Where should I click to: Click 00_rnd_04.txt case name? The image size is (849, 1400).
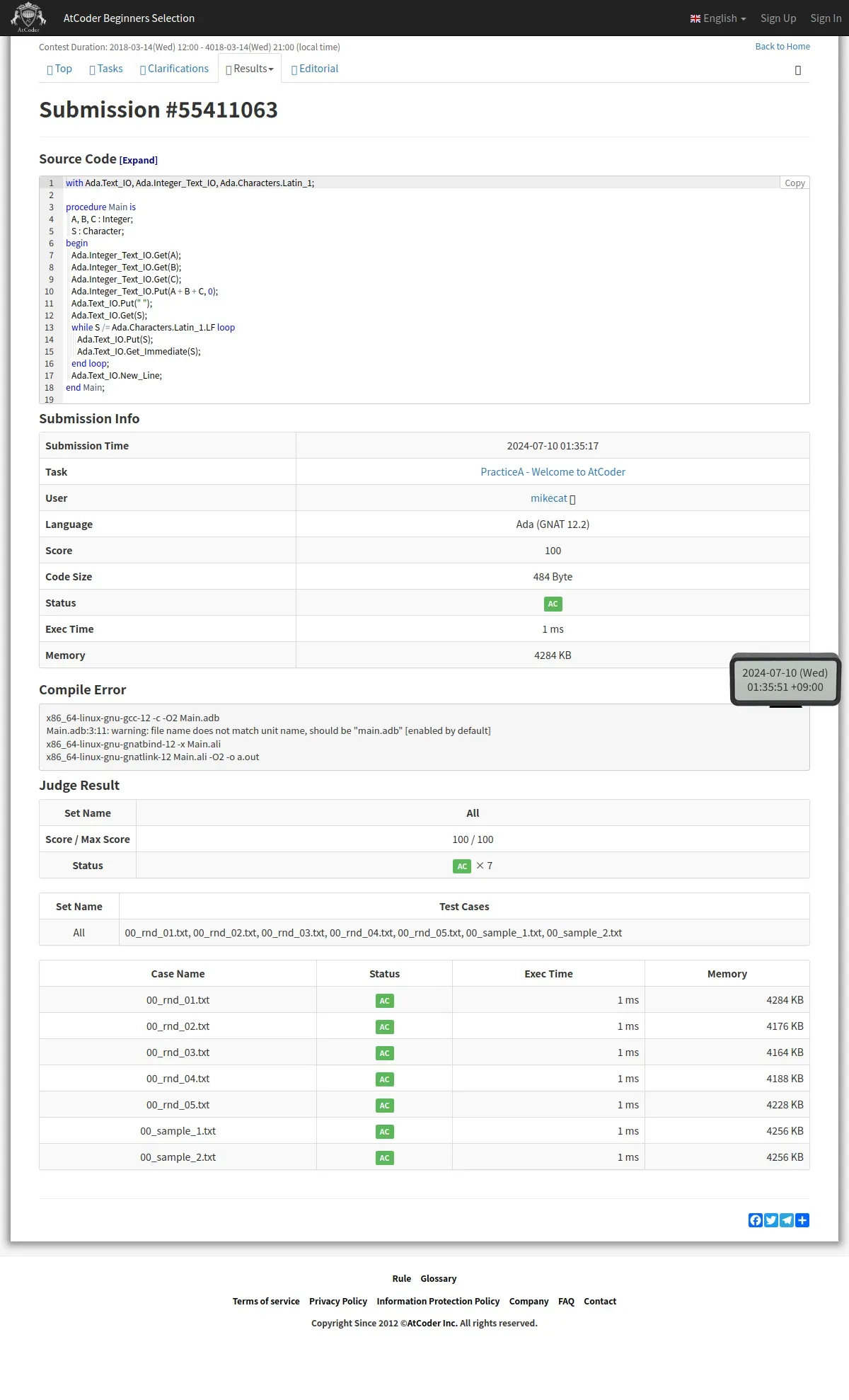[x=178, y=1079]
